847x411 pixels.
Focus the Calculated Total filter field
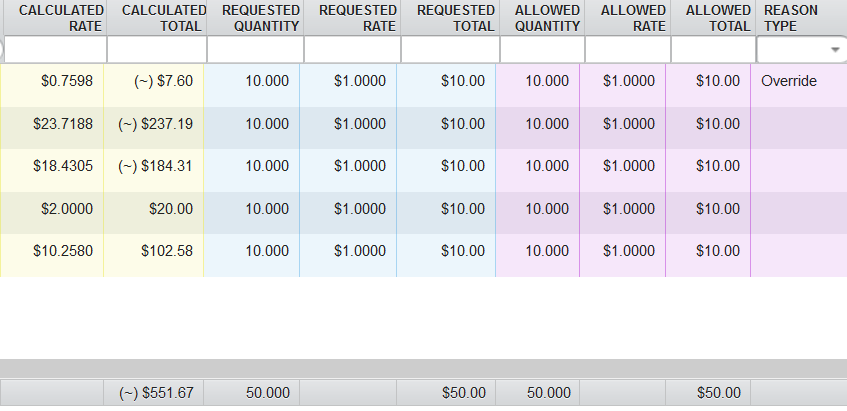(x=156, y=50)
